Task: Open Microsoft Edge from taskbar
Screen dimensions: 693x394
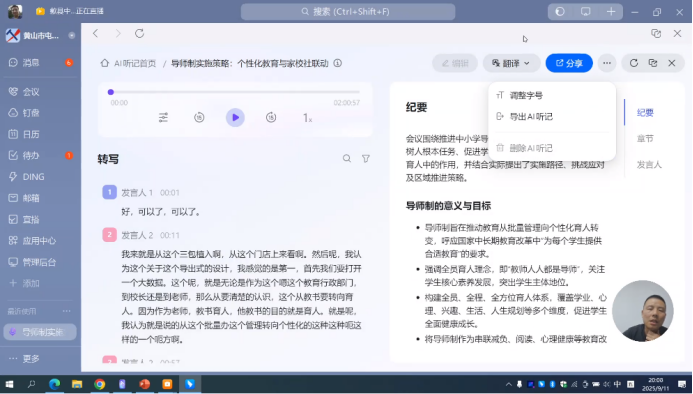Action: pos(54,384)
